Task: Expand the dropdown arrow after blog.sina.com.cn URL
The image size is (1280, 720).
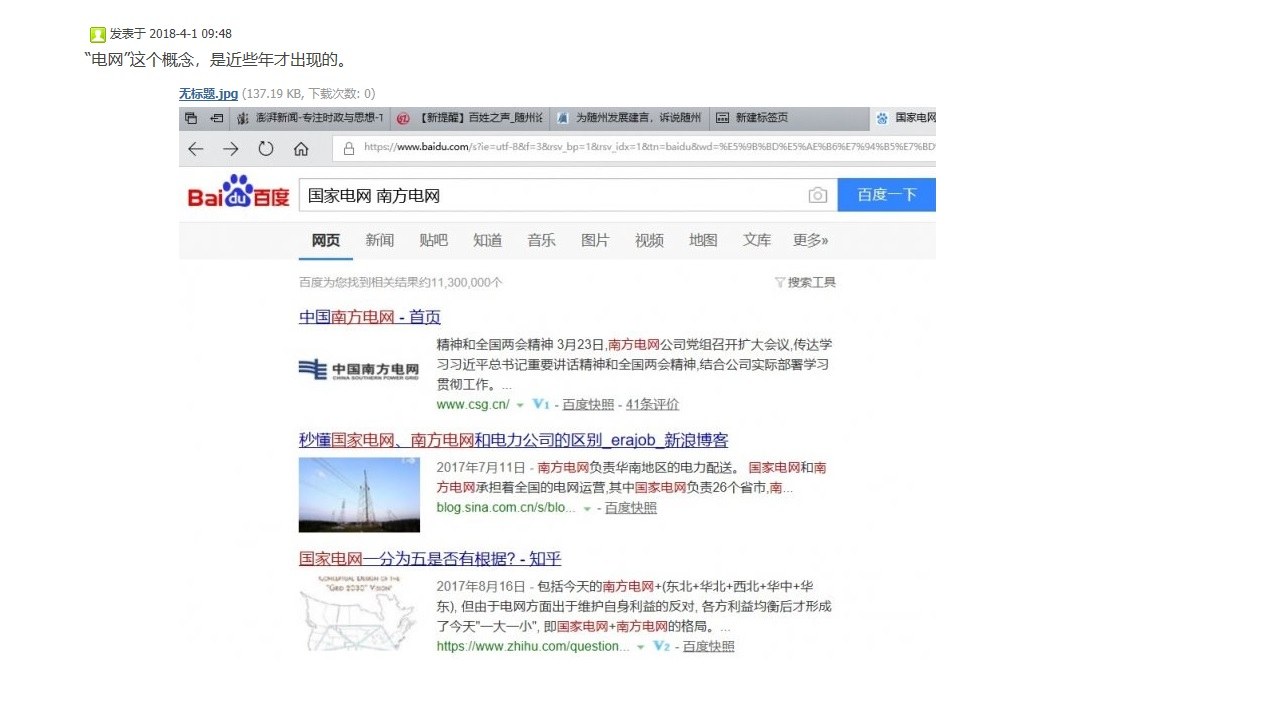Action: coord(587,509)
